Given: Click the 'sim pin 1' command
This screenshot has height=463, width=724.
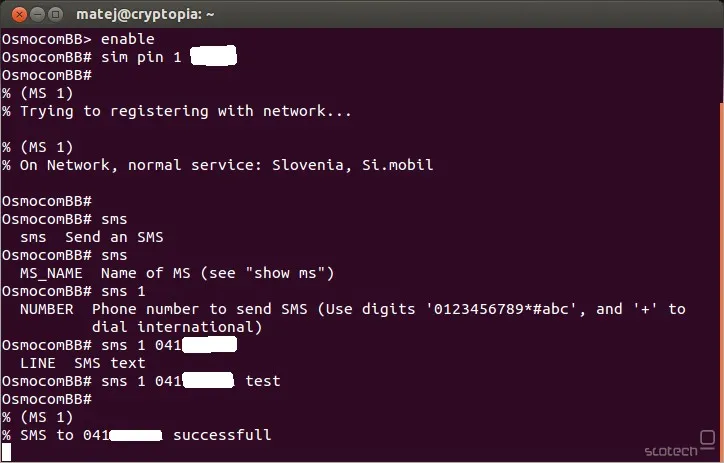Looking at the screenshot, I should (x=142, y=57).
